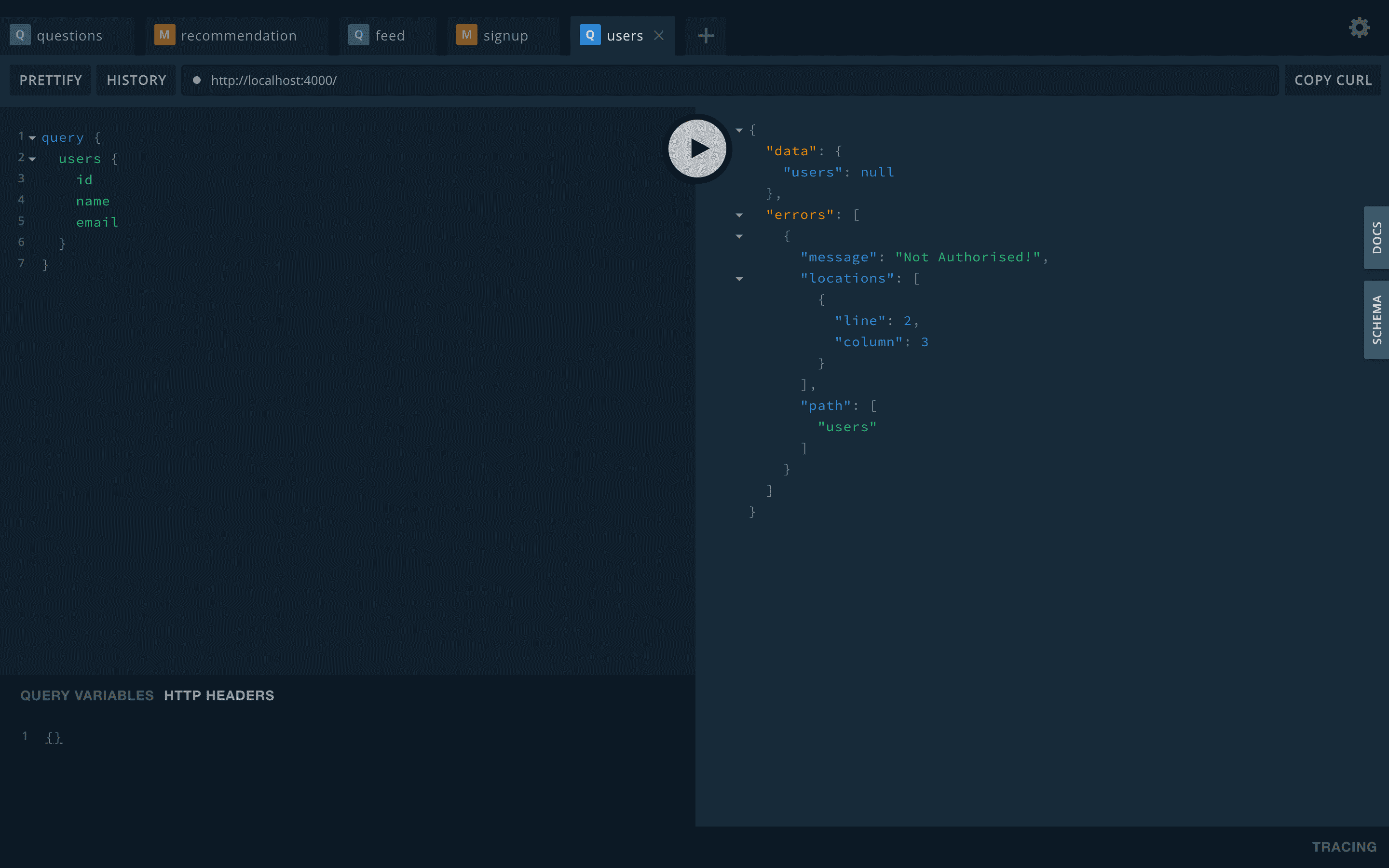Screen dimensions: 1389x868
Task: Click the Q icon on the questions tab
Action: coord(20,35)
